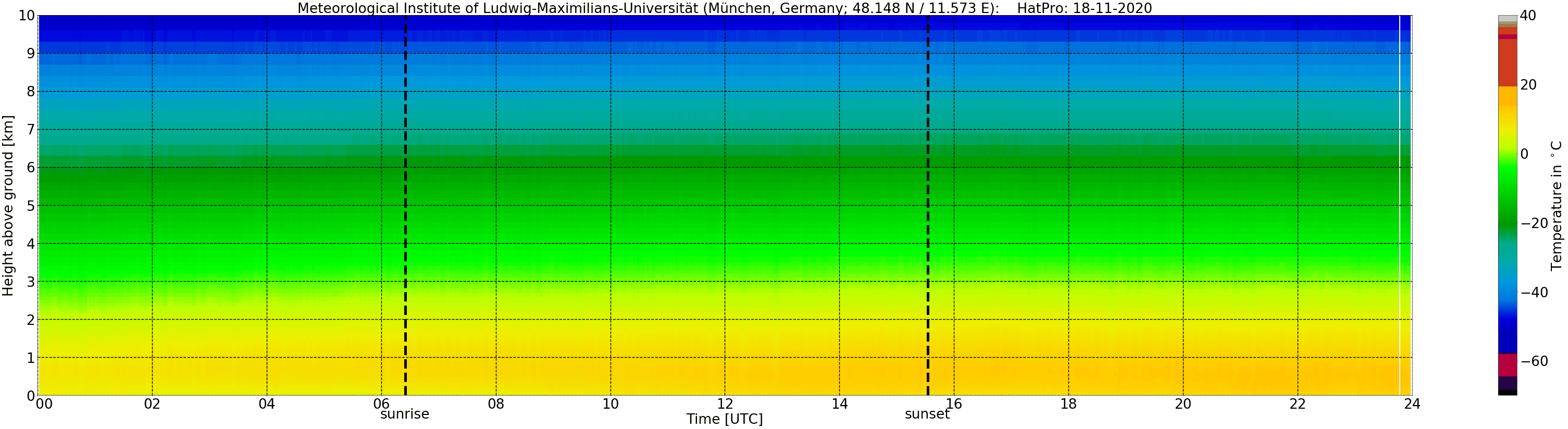Image resolution: width=1568 pixels, height=429 pixels.
Task: Click the 'Height above ground [km]' axis label
Action: click(8, 206)
